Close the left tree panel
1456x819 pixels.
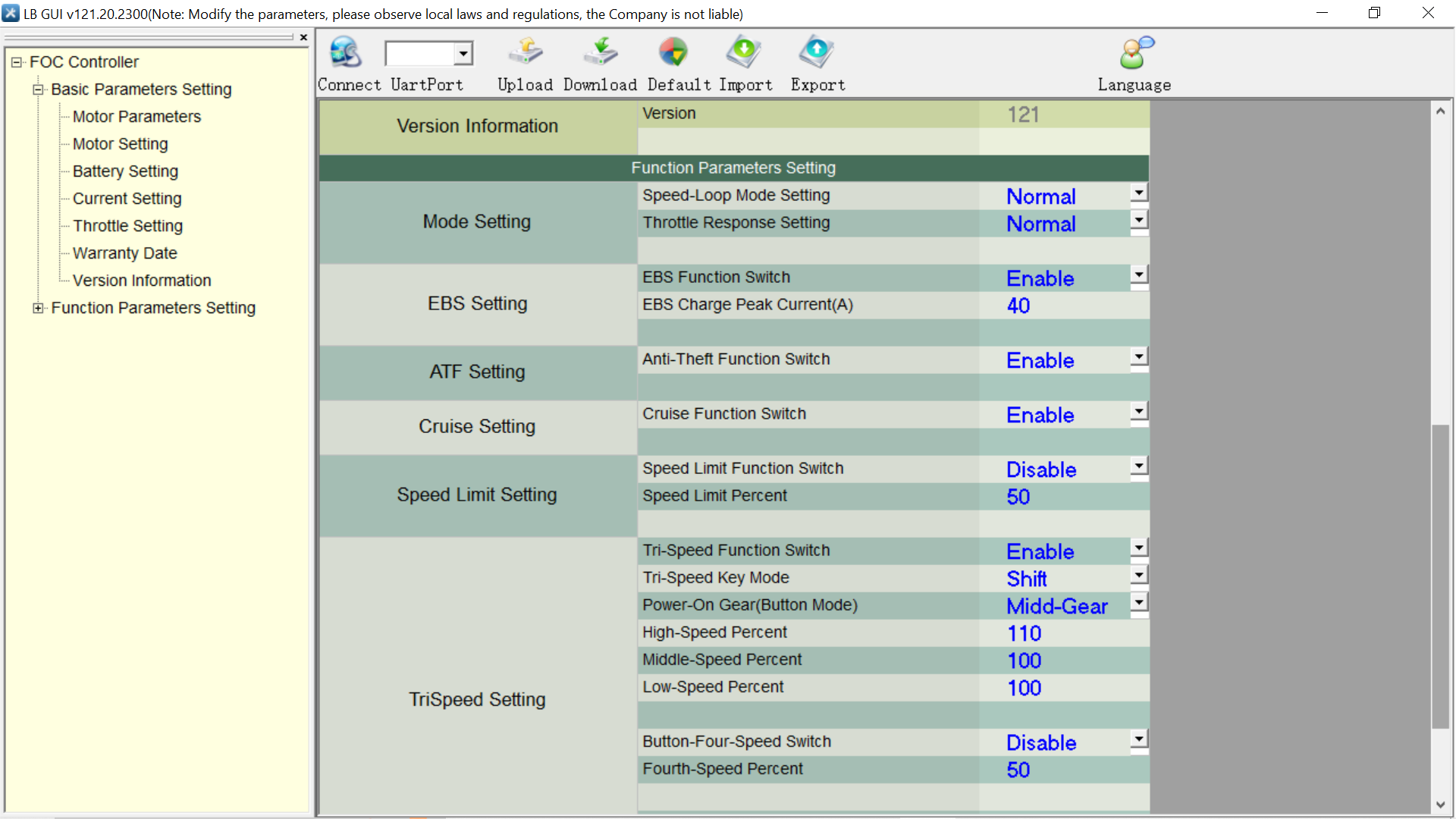[303, 37]
